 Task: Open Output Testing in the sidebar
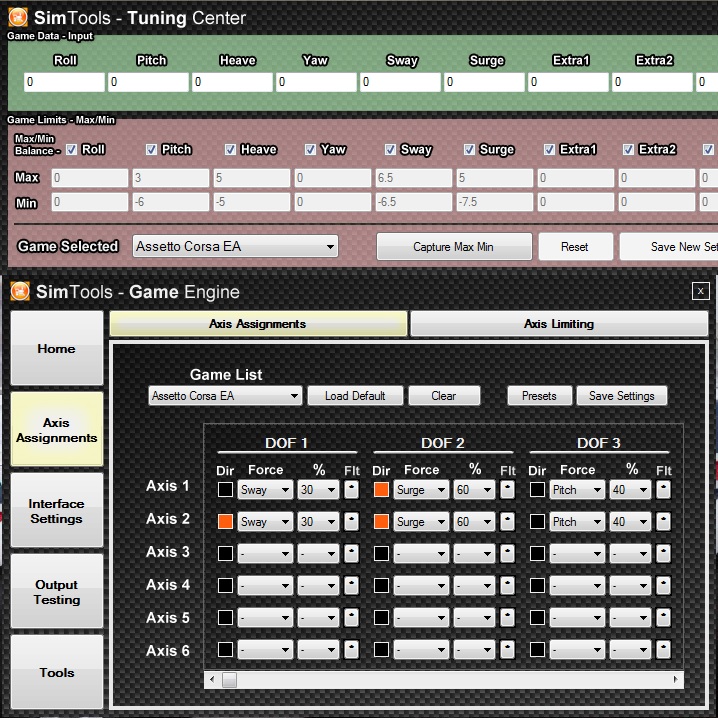tap(57, 592)
